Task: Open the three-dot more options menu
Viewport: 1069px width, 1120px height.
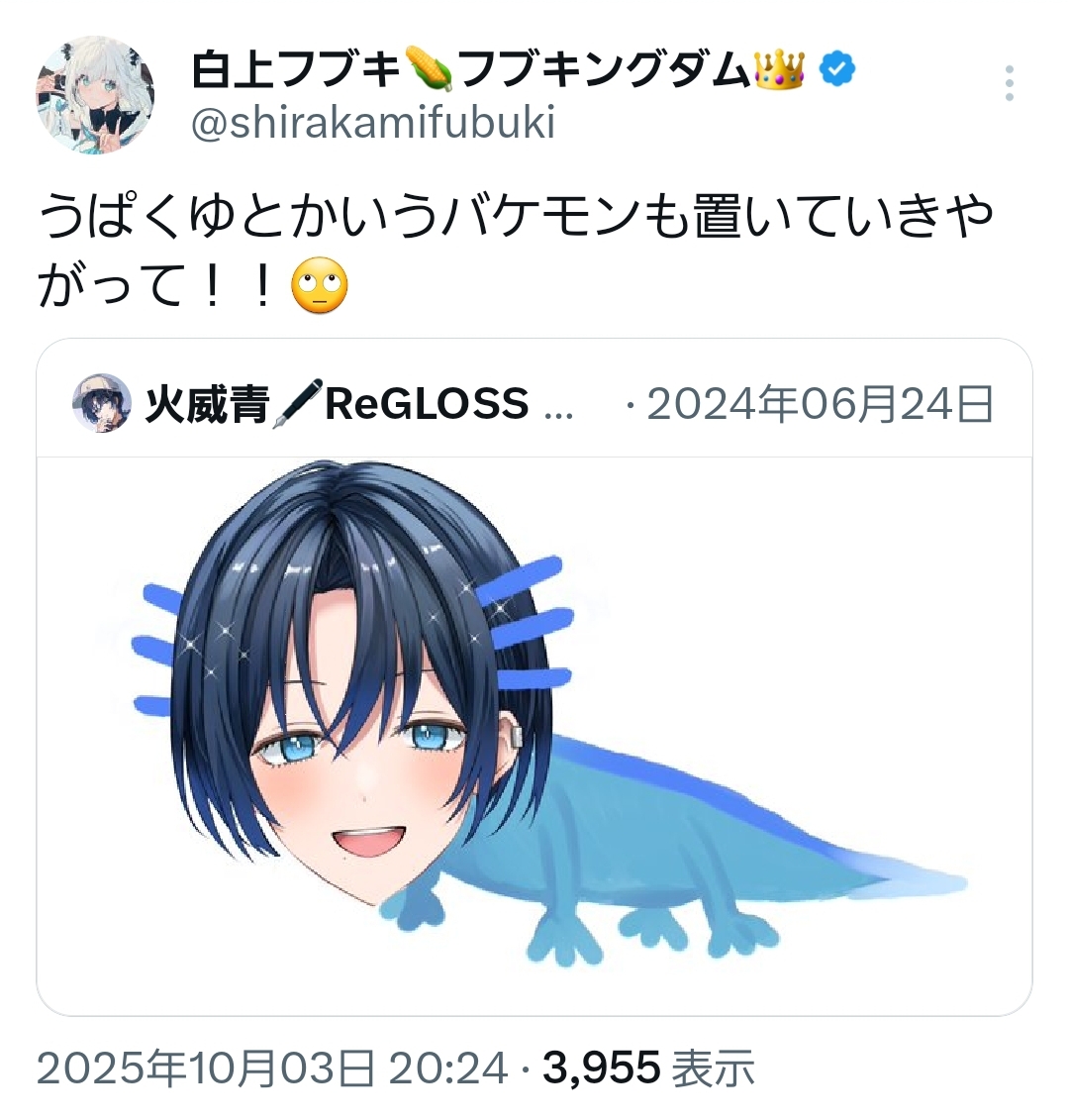Action: 1009,83
